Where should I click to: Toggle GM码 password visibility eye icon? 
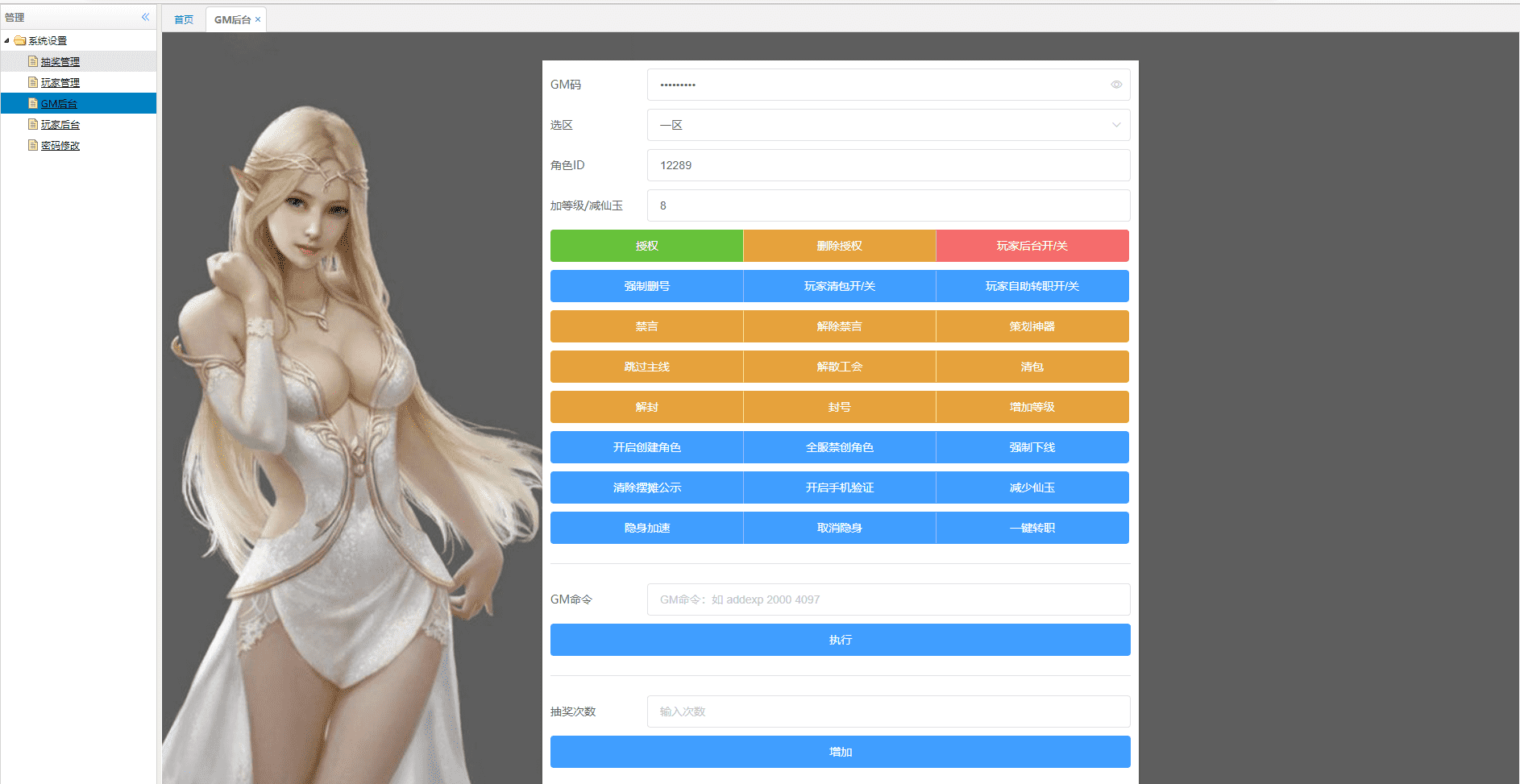point(1116,85)
